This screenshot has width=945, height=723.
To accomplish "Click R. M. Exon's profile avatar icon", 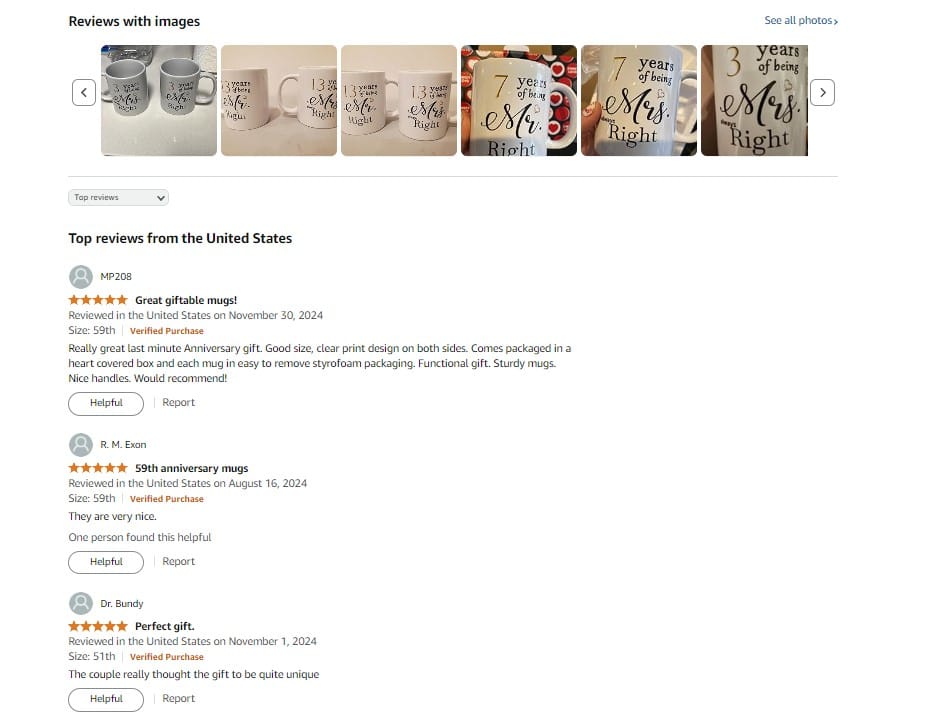I will (x=81, y=445).
